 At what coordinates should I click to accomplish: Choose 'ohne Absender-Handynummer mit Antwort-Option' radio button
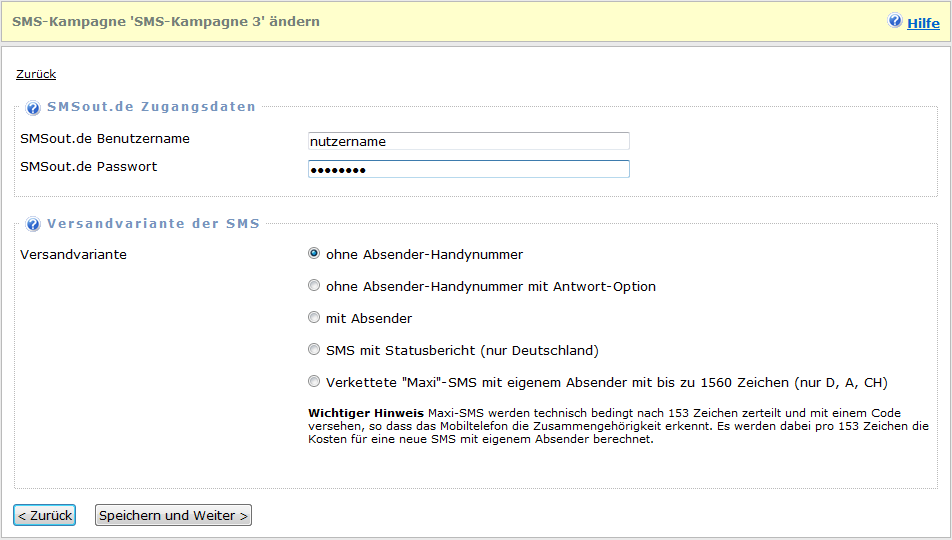(314, 286)
